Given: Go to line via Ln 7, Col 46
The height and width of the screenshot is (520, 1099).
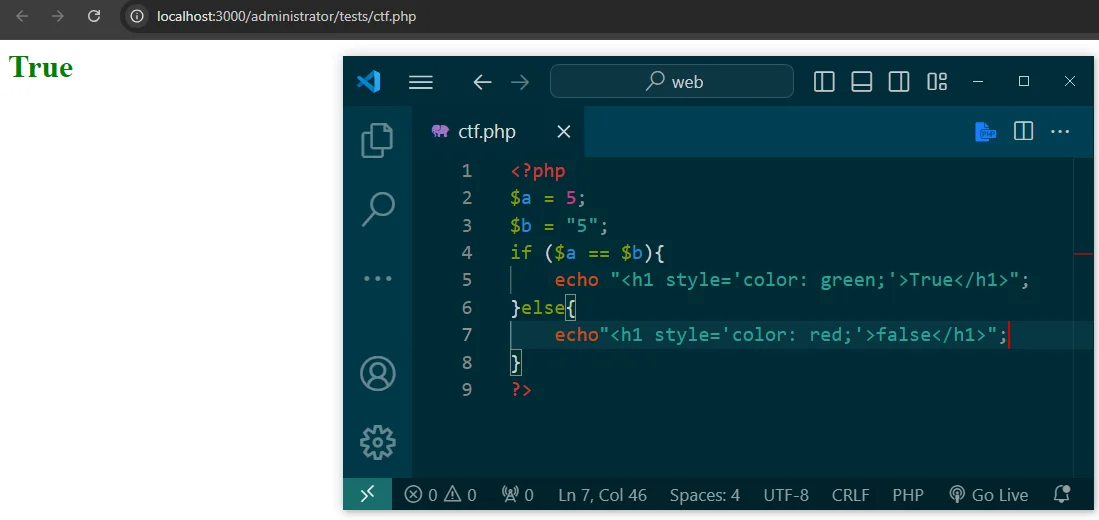Looking at the screenshot, I should 602,495.
